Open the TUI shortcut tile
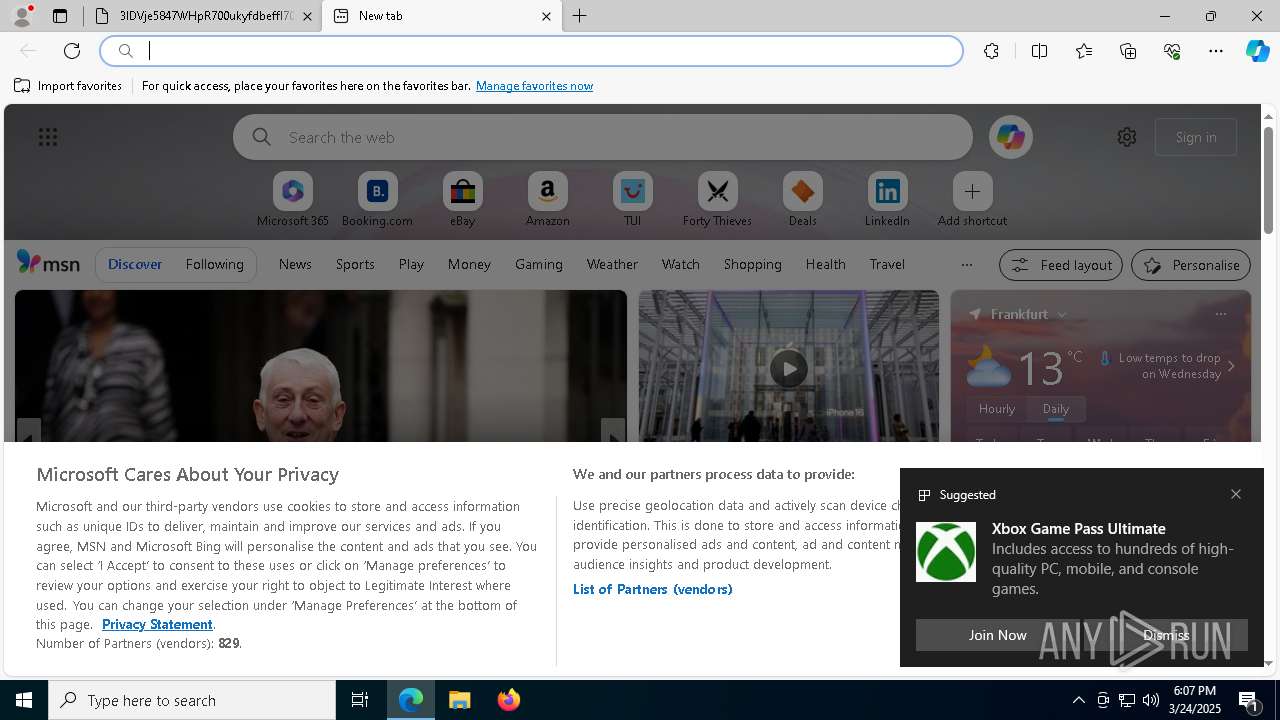1280x720 pixels. tap(632, 200)
